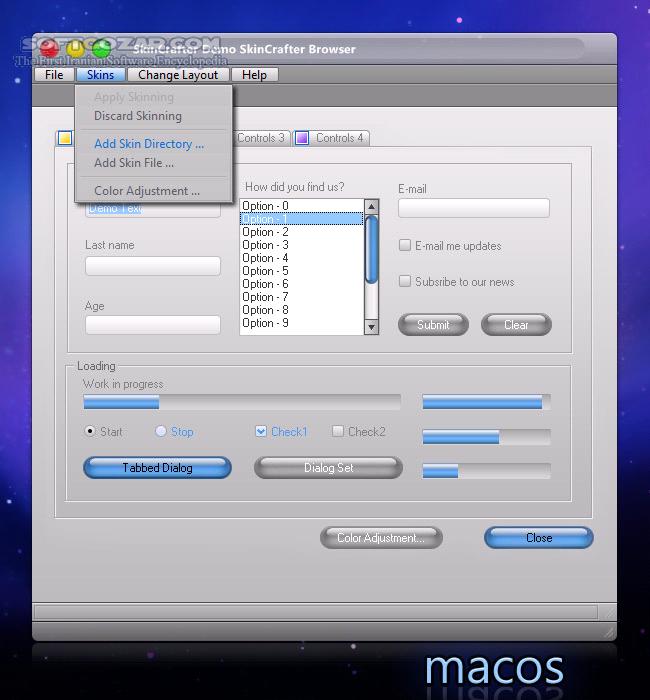
Task: Click the purple Controls 4 tab icon
Action: coord(302,138)
